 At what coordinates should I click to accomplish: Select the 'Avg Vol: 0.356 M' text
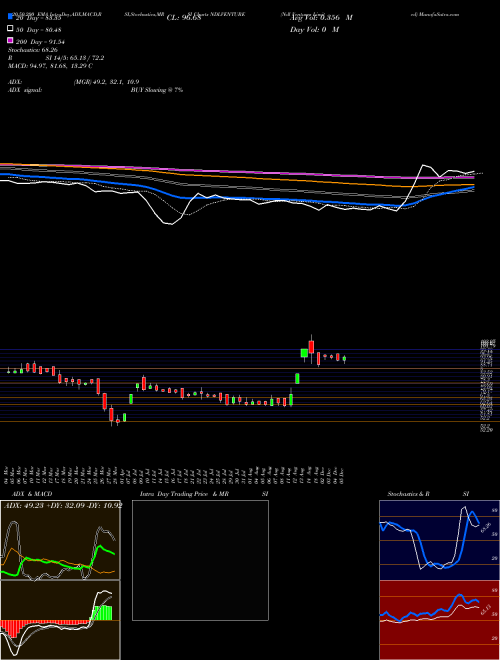(321, 18)
